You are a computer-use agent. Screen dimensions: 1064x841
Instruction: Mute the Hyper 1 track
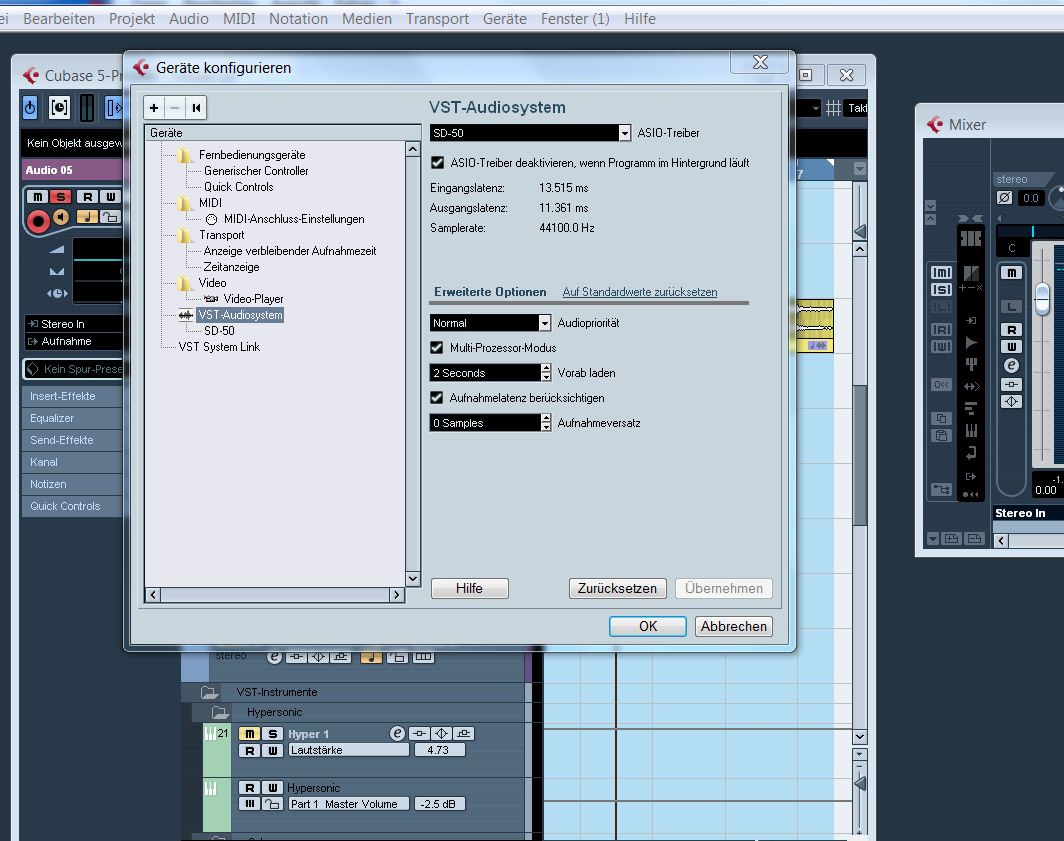(249, 734)
